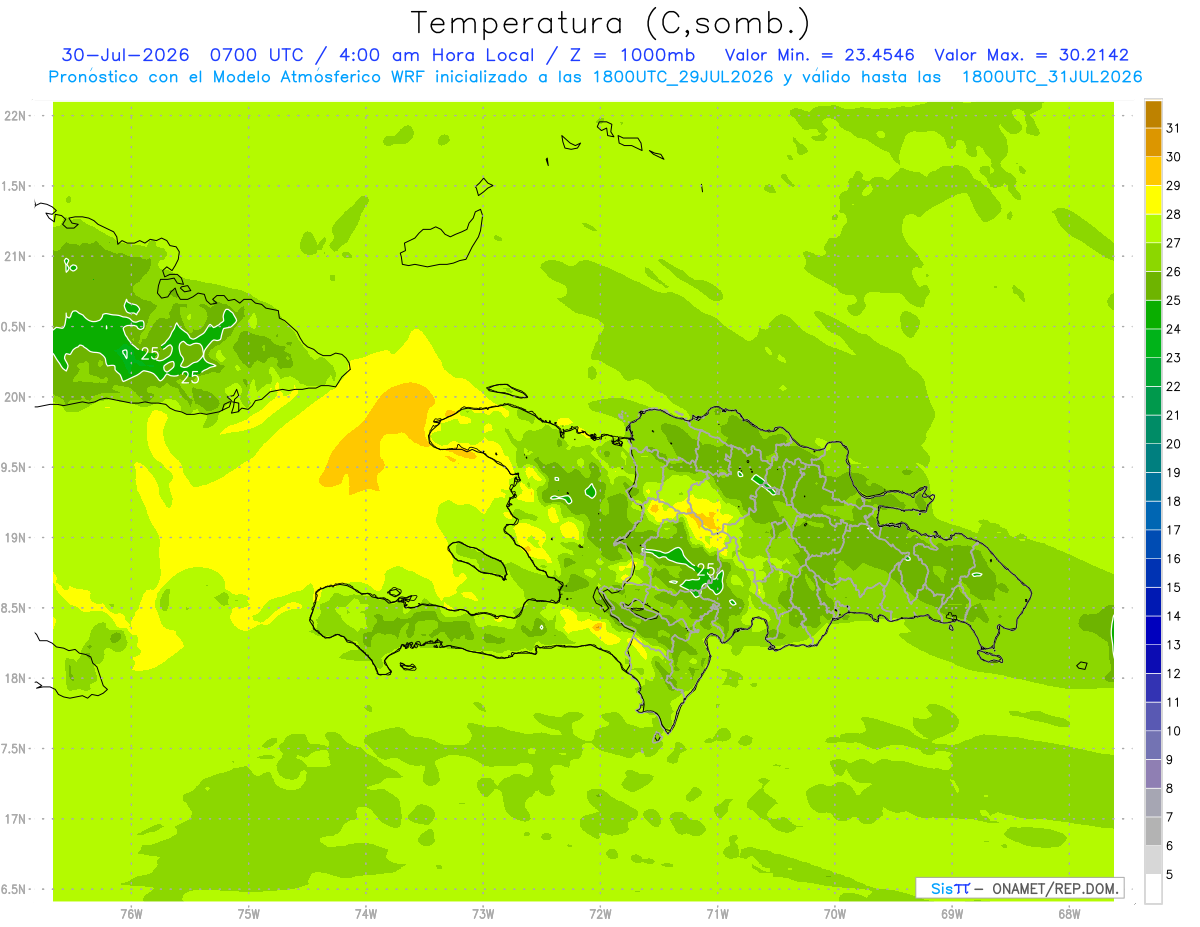Click the '73W' longitude label

tap(483, 913)
